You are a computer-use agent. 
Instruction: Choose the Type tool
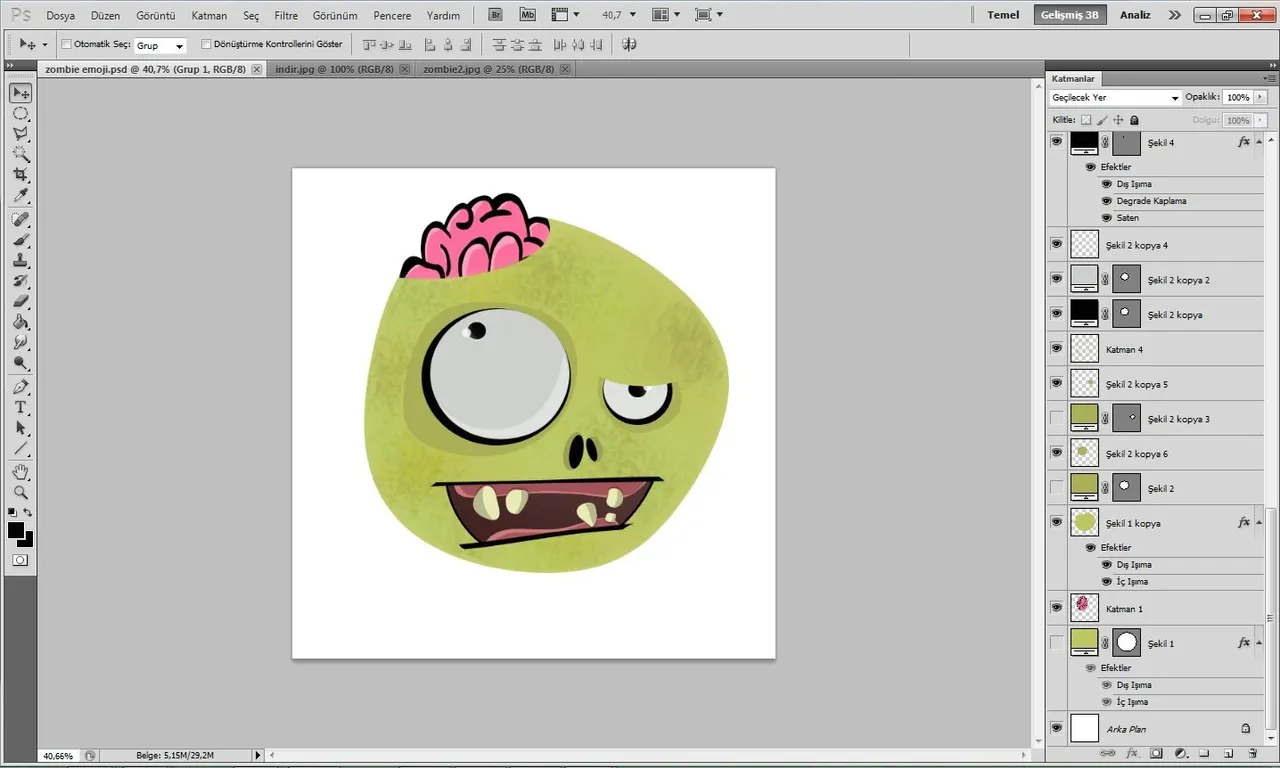click(20, 408)
